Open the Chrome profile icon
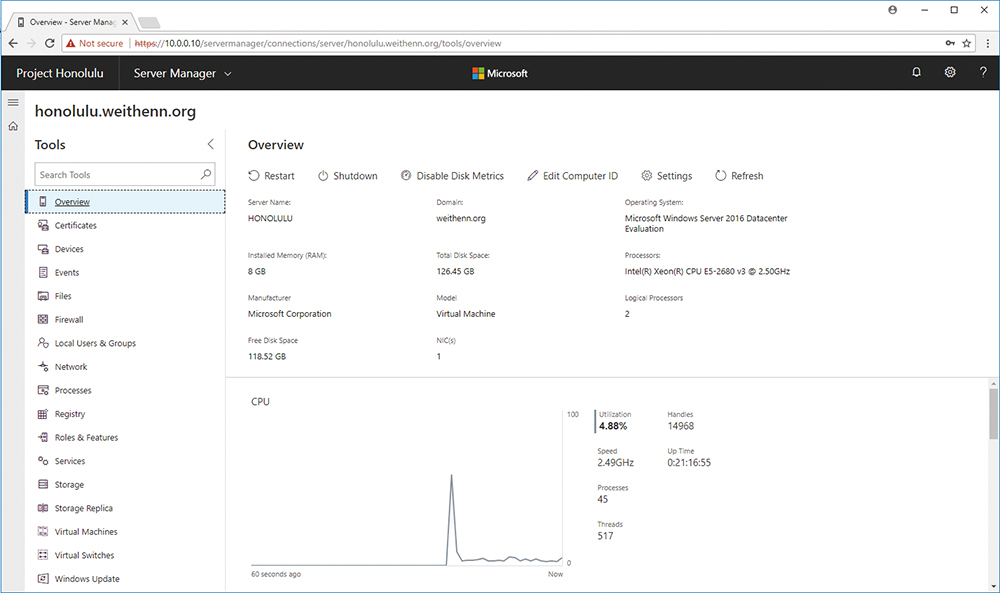The image size is (1000, 593). [892, 10]
